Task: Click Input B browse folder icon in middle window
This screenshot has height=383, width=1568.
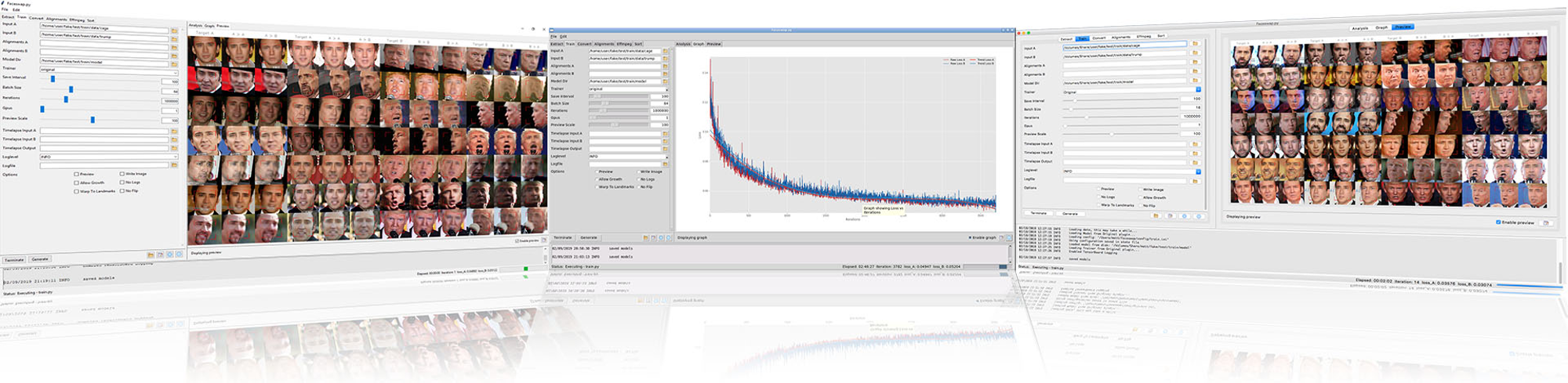Action: [x=666, y=58]
